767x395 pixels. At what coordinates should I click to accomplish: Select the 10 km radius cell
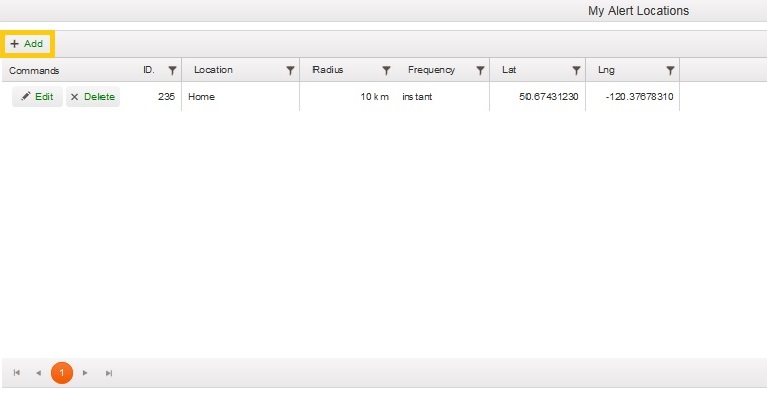(x=374, y=97)
